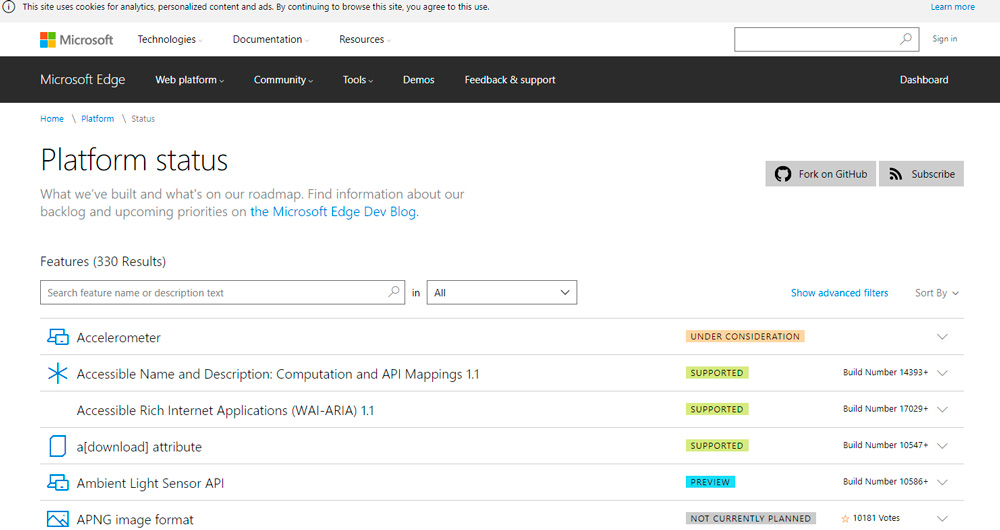
Task: Click the Accelerometer device icon
Action: [58, 337]
